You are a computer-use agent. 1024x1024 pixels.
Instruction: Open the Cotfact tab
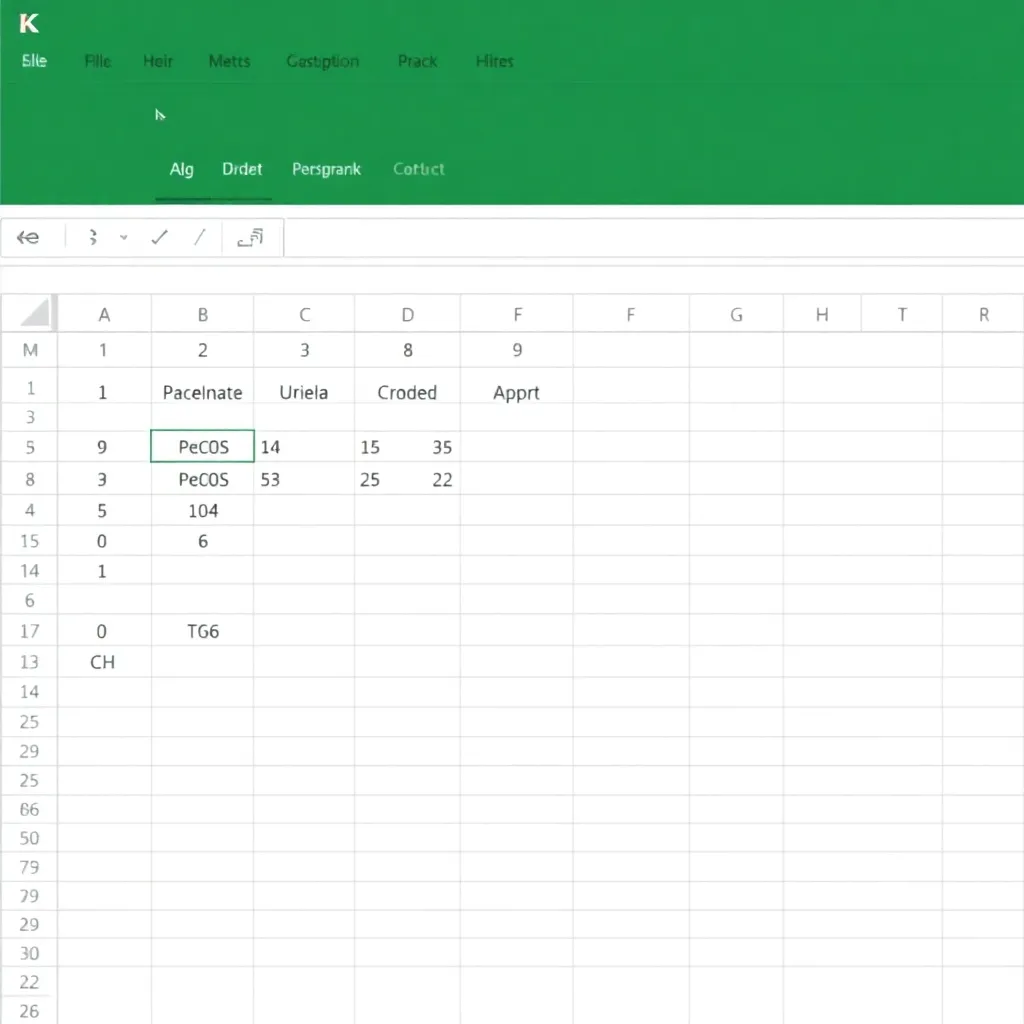pyautogui.click(x=418, y=169)
